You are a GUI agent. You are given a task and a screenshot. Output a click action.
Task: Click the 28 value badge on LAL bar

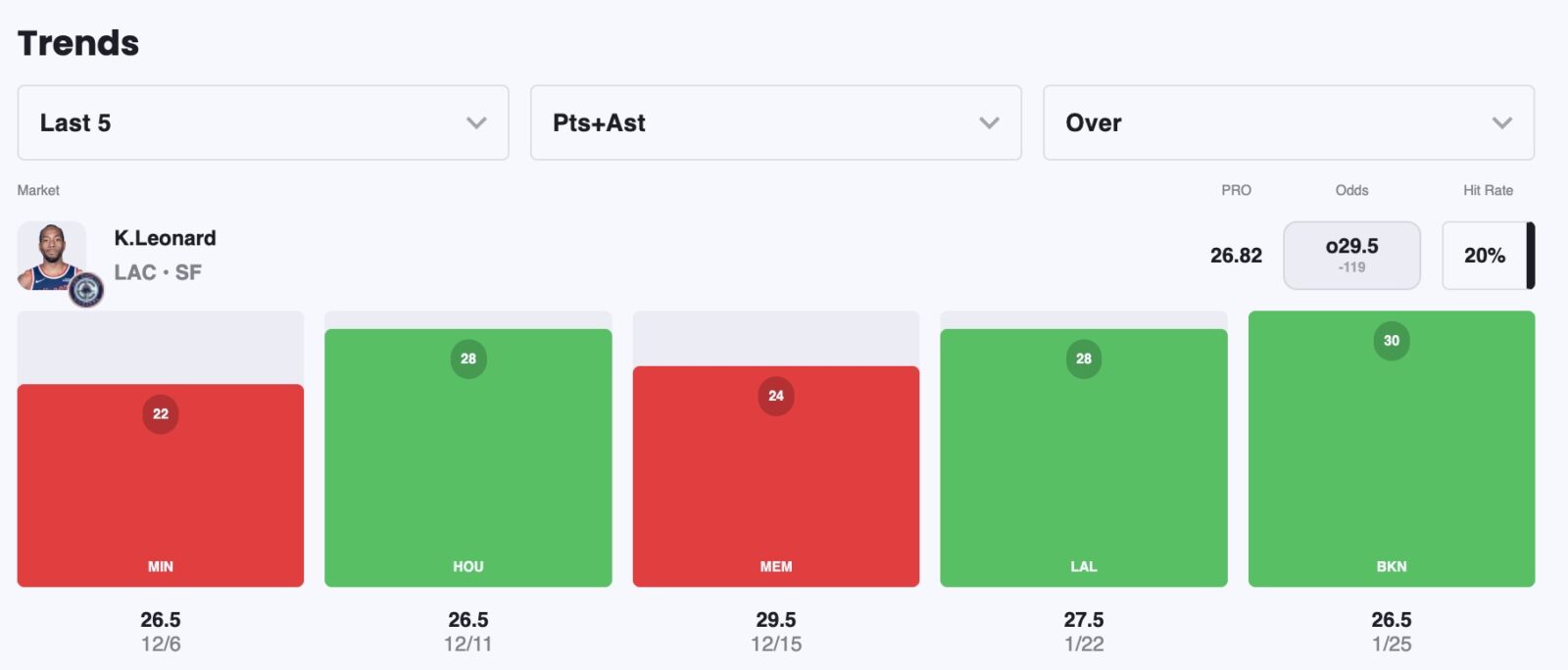tap(1084, 359)
